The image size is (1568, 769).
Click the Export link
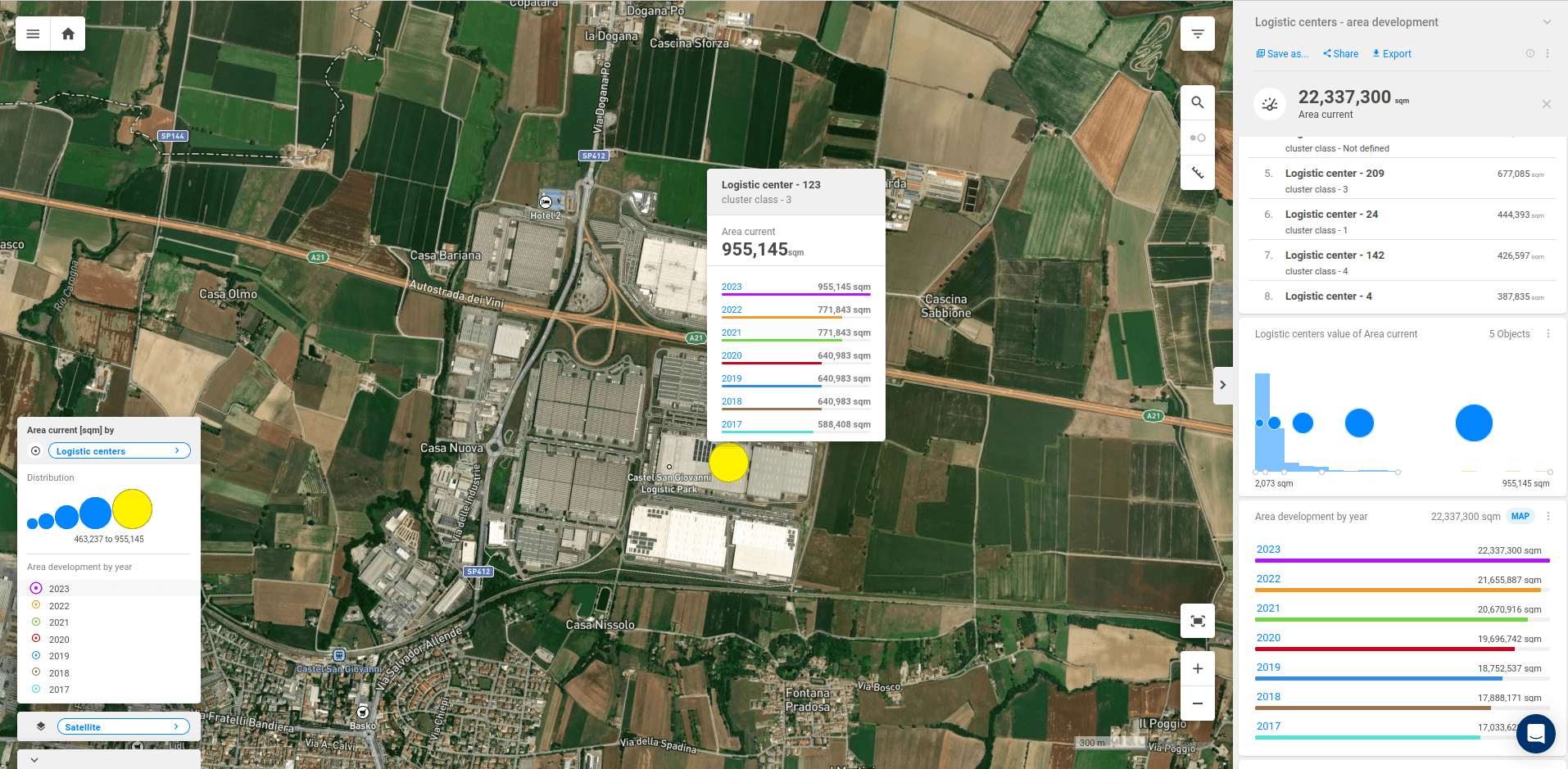(x=1390, y=53)
